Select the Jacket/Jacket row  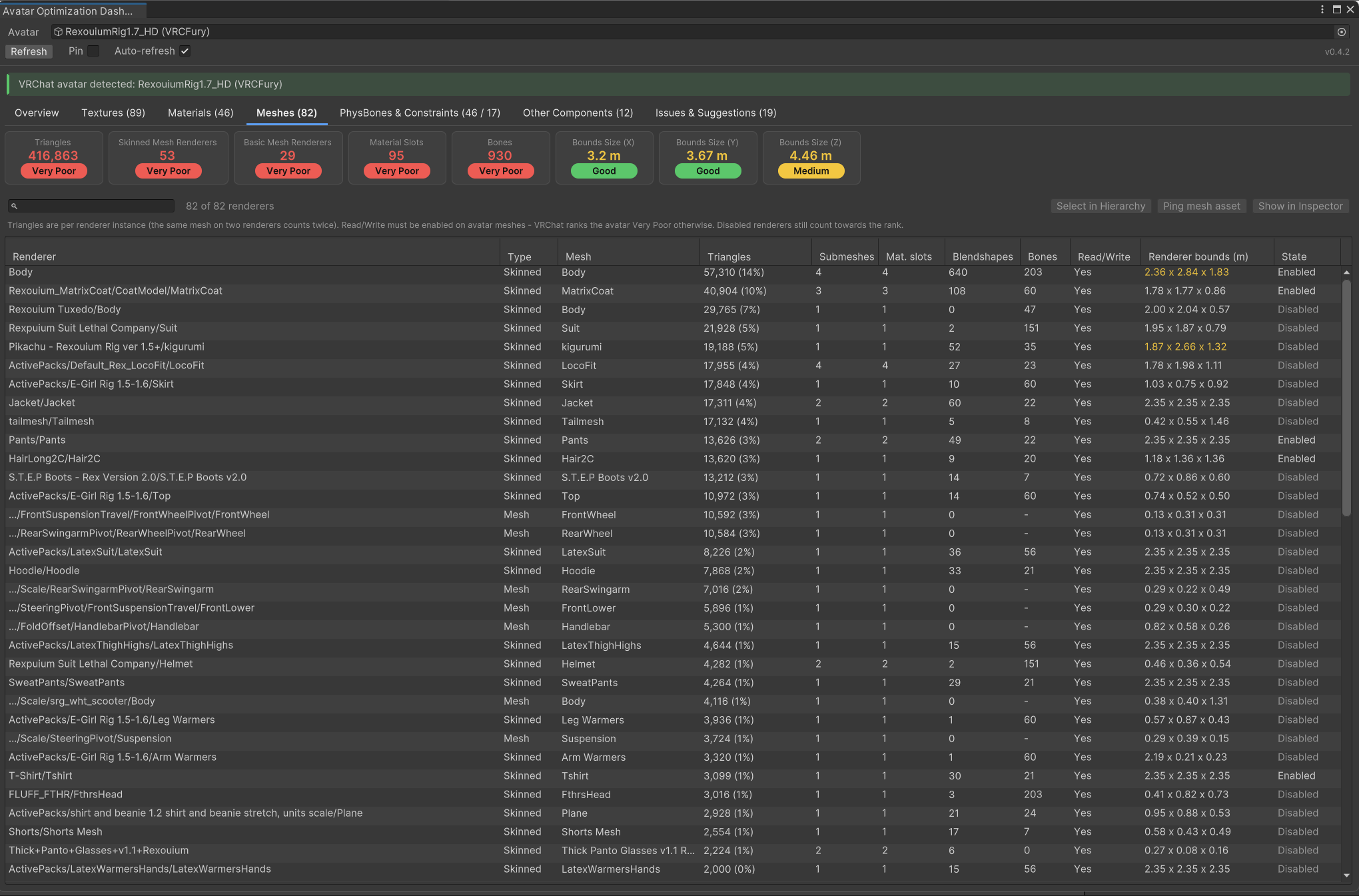(673, 403)
